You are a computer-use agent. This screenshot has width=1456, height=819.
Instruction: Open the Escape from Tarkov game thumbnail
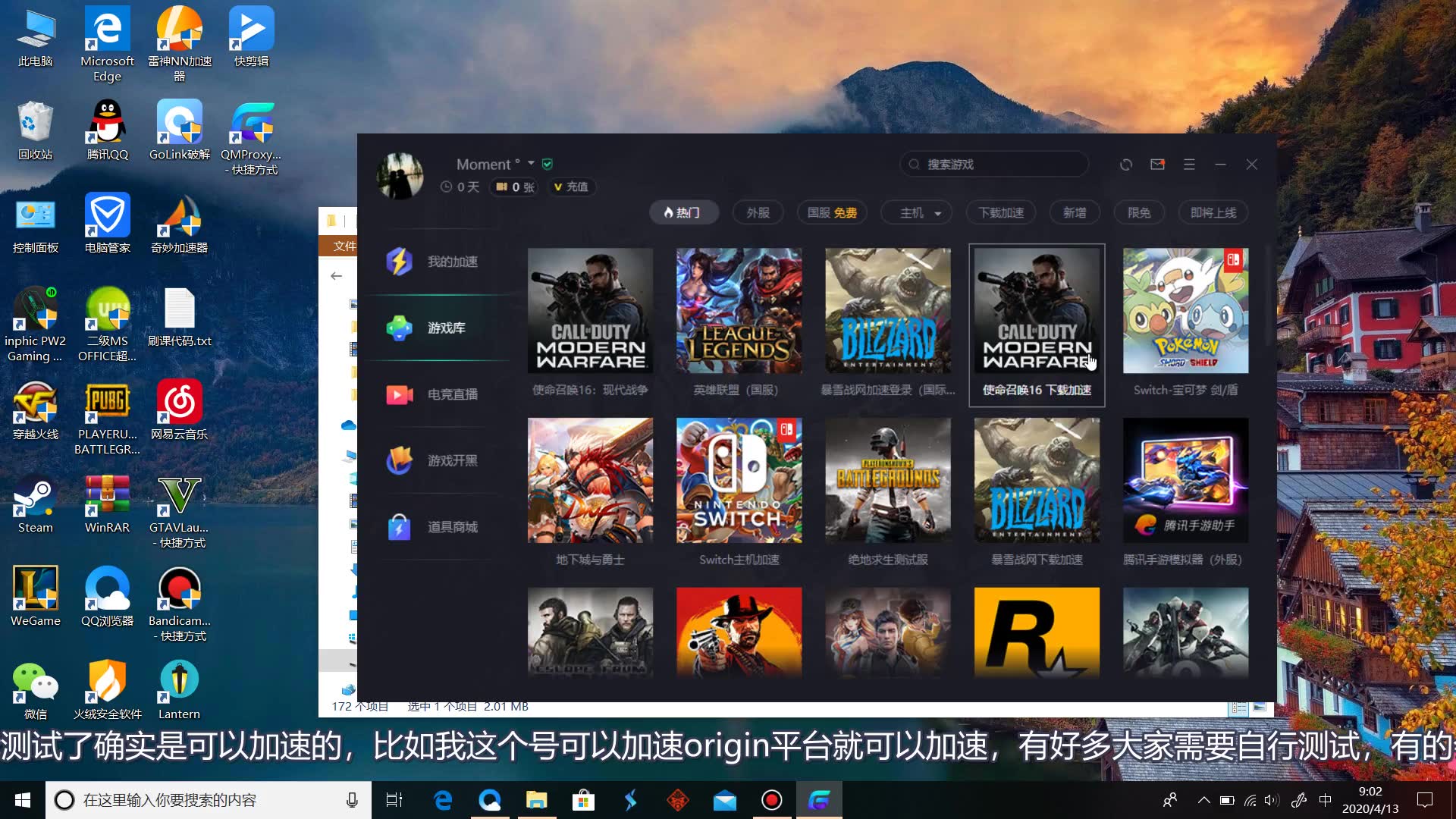coord(590,632)
